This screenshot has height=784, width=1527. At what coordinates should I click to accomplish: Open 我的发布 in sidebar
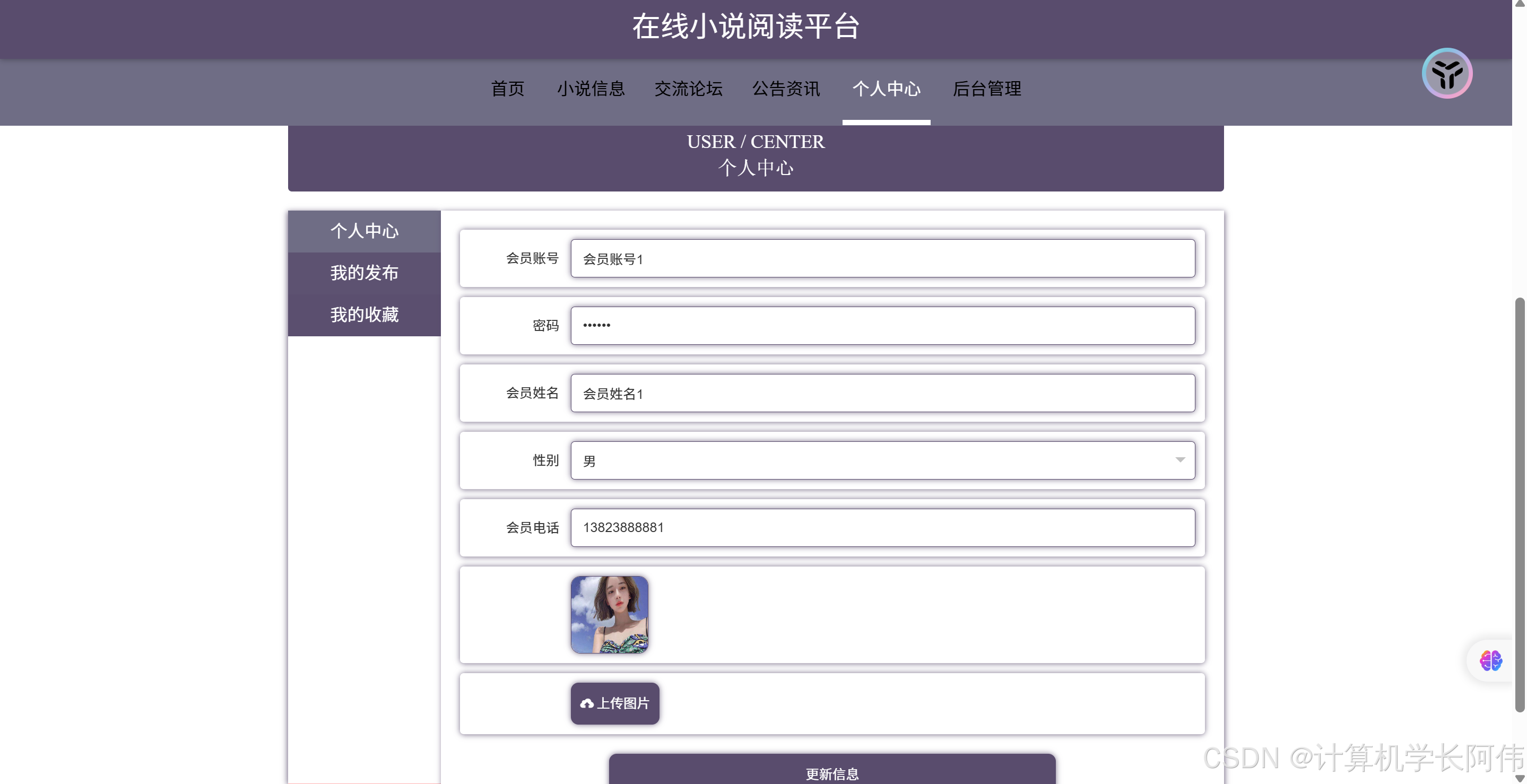pos(364,273)
